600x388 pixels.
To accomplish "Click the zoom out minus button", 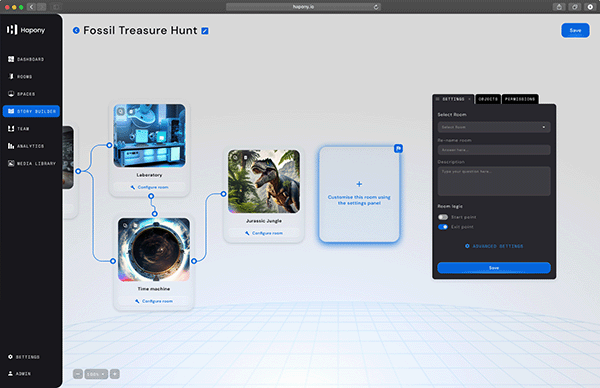I will click(78, 374).
